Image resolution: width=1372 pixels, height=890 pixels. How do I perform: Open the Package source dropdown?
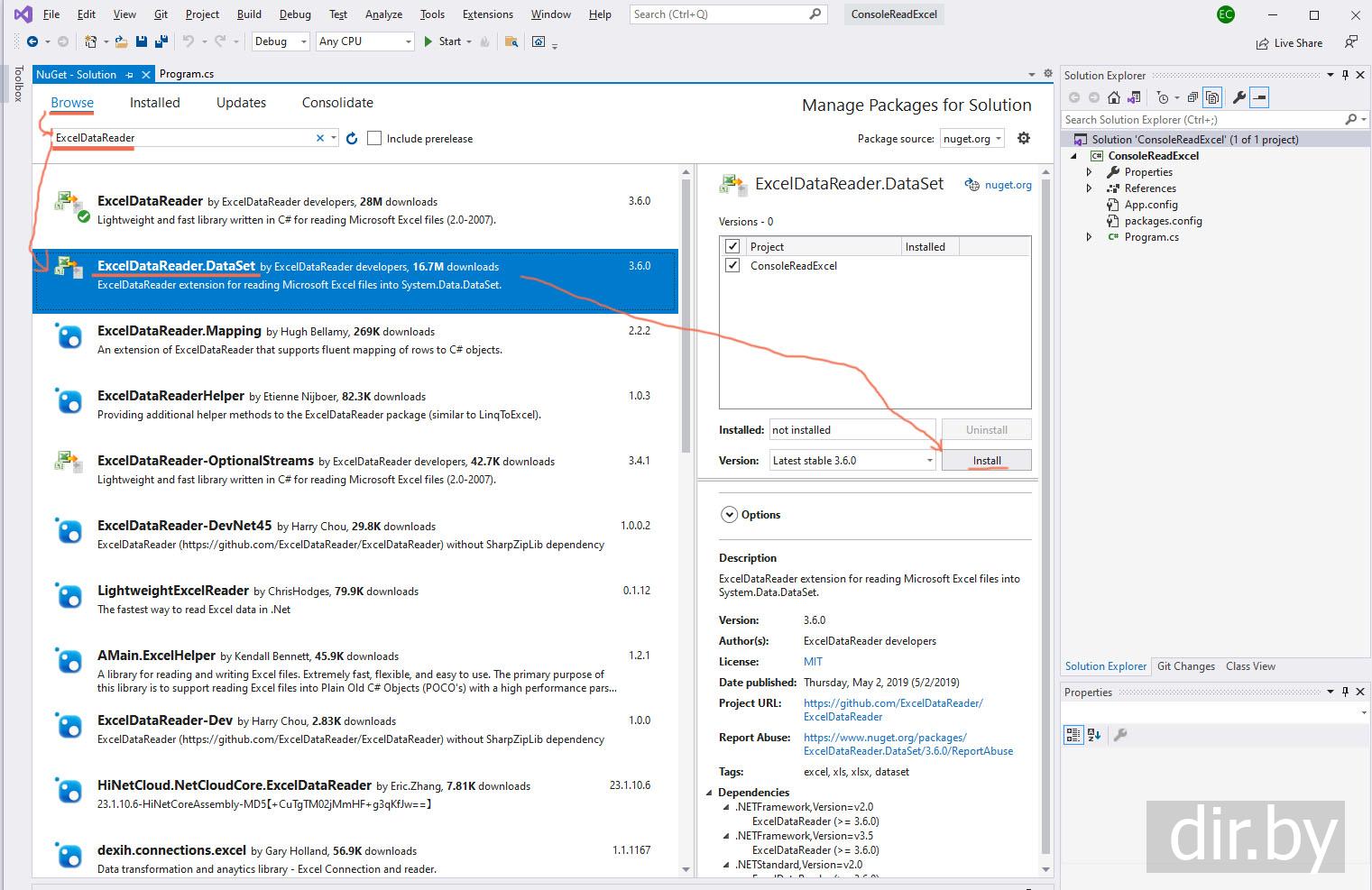(x=972, y=139)
